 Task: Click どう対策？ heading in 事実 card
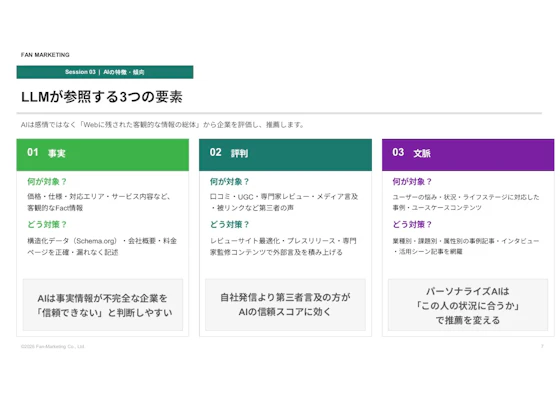(x=47, y=225)
